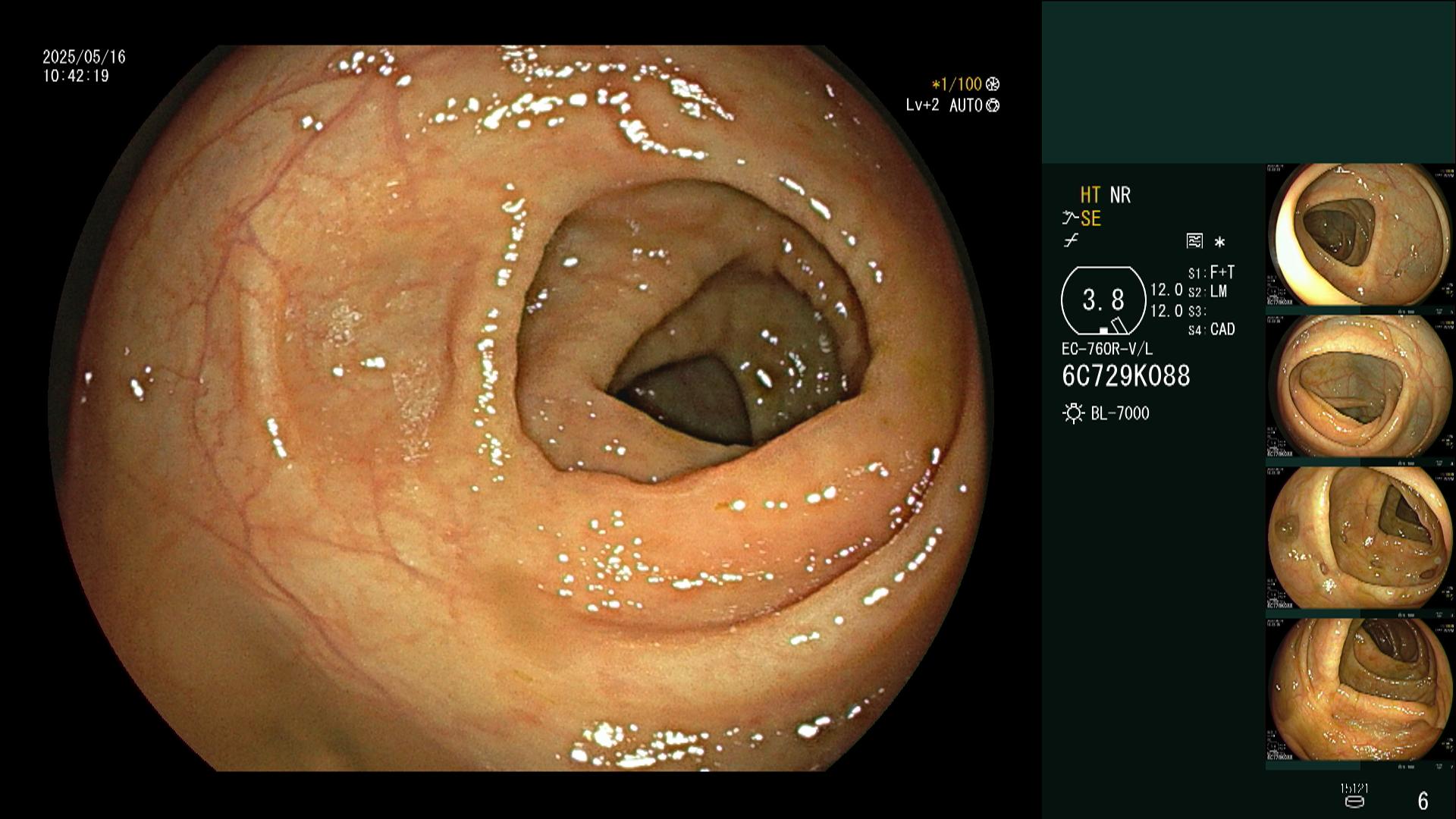The width and height of the screenshot is (1456, 819).
Task: Click the S3: switch assignment row
Action: pos(1197,311)
